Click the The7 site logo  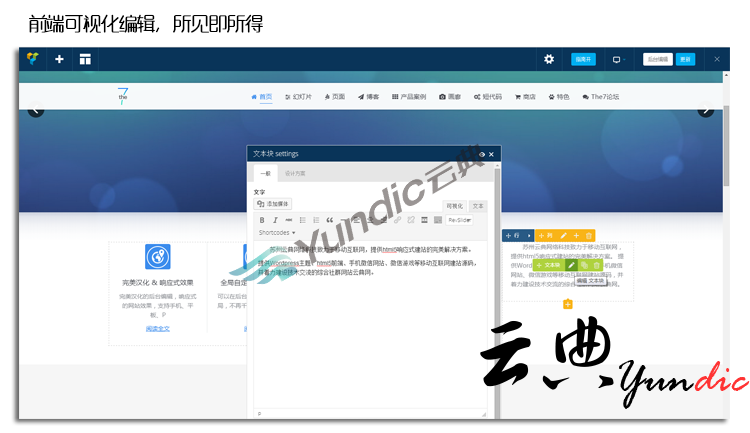123,96
